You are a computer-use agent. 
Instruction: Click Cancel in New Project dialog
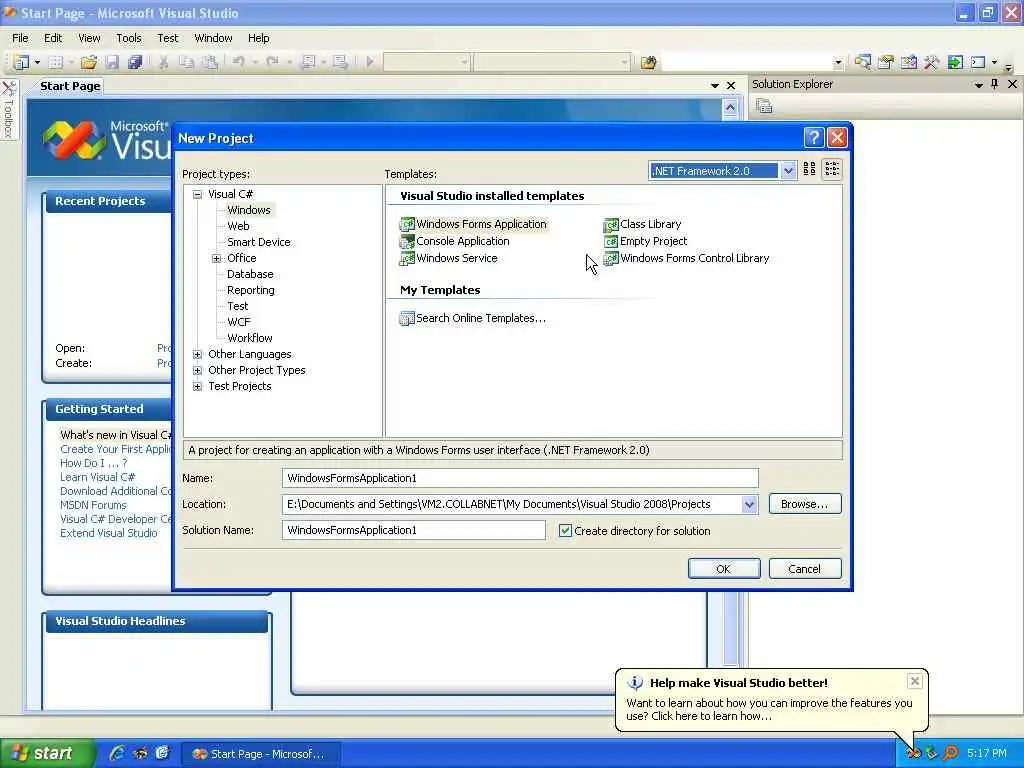point(805,569)
